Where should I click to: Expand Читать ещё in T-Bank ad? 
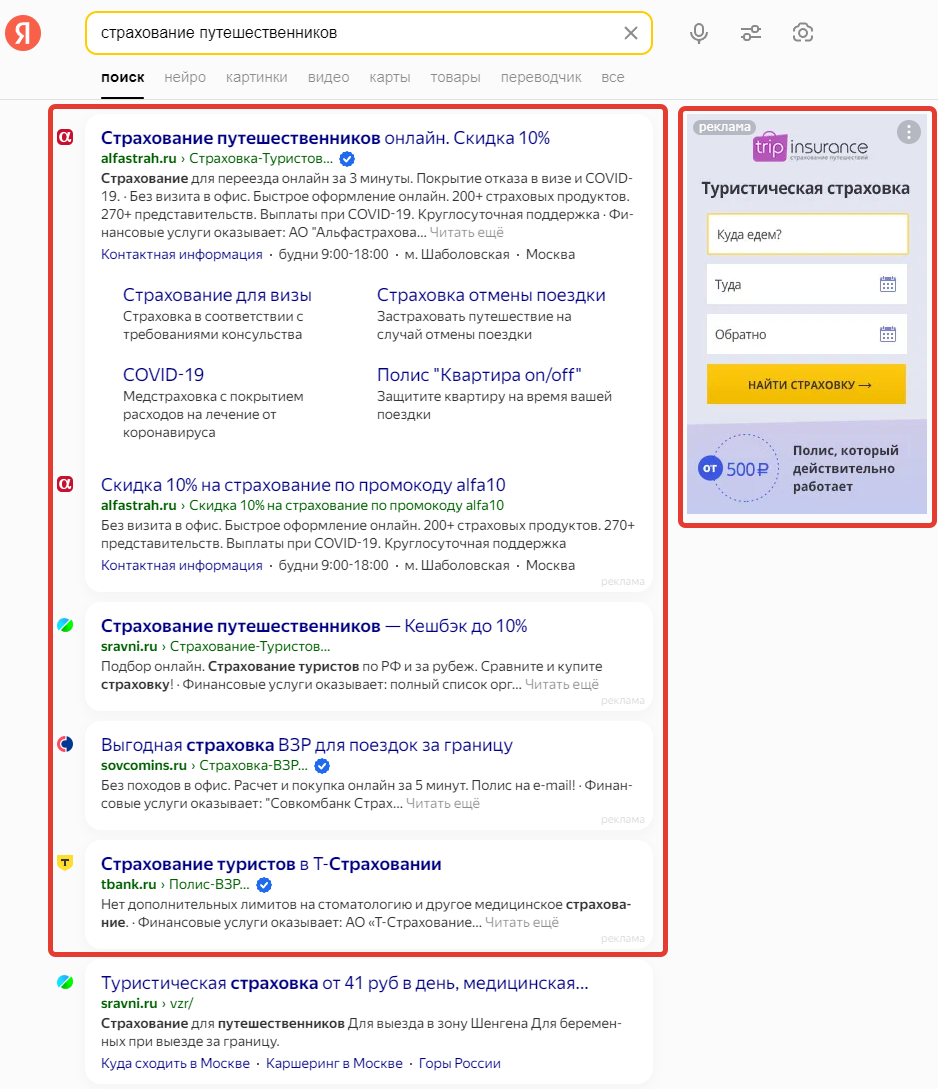click(521, 923)
